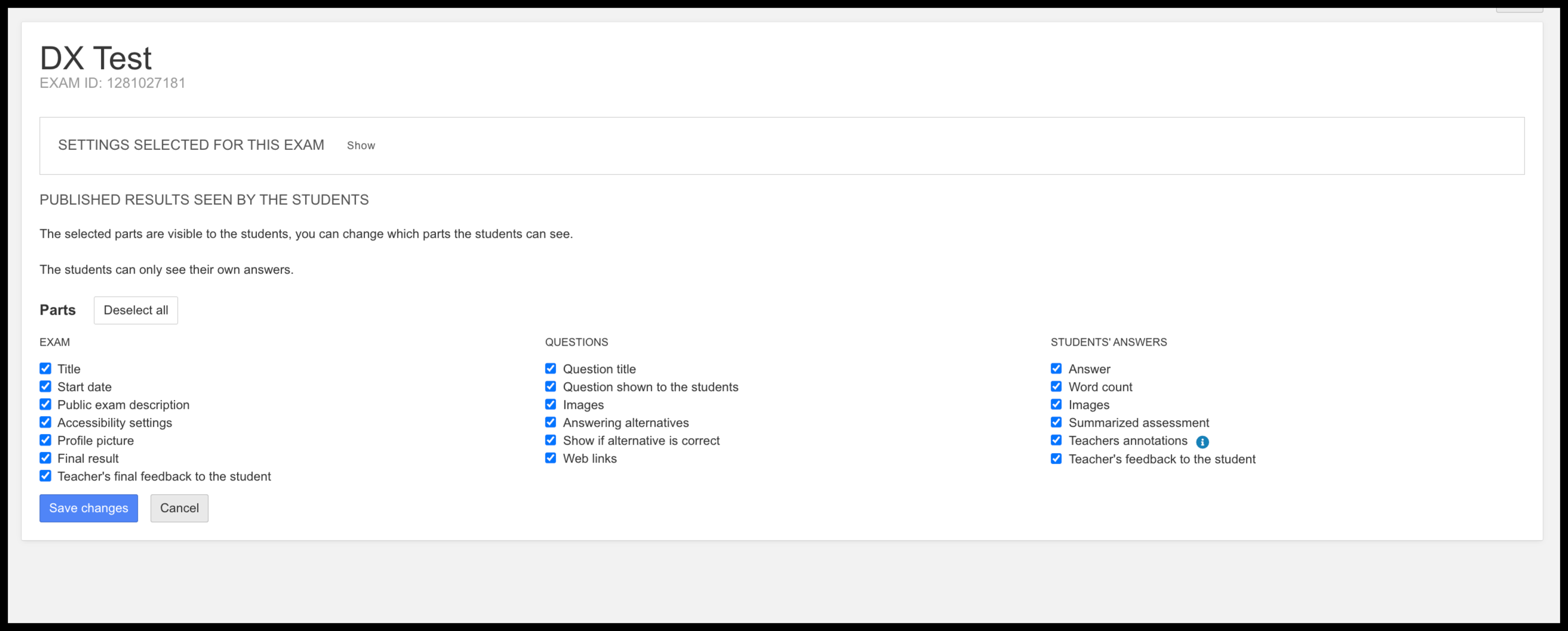Screen dimensions: 1568x631
Task: Click the STUDENTS' ANSWERS column heading
Action: point(1109,342)
